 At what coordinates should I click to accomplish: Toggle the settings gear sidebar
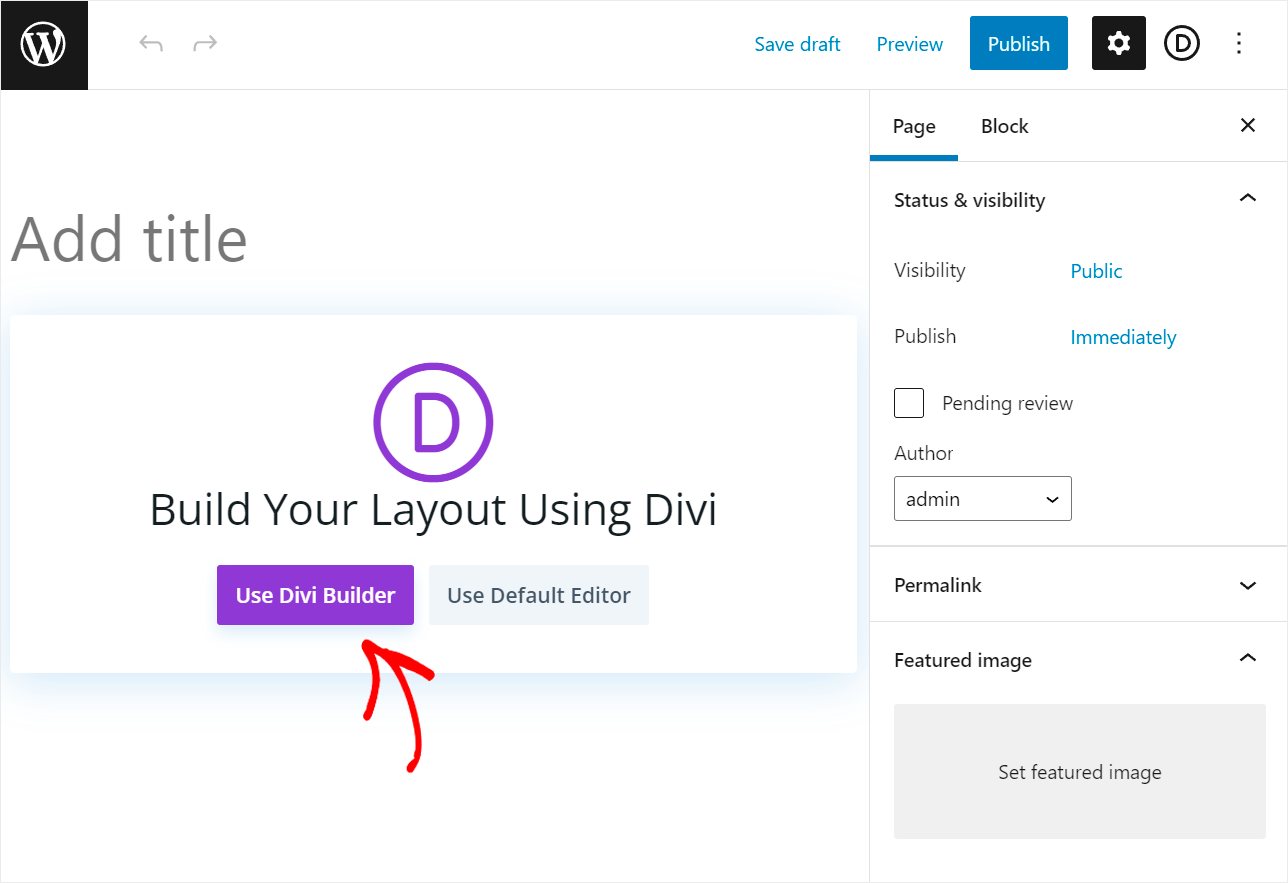click(1119, 43)
